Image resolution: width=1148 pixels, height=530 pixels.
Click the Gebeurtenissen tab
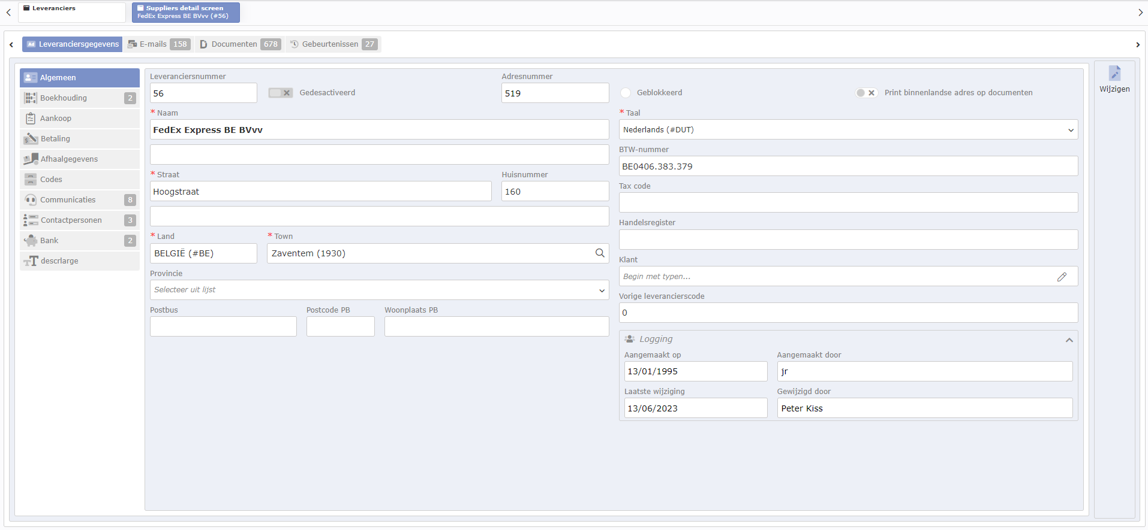coord(333,44)
